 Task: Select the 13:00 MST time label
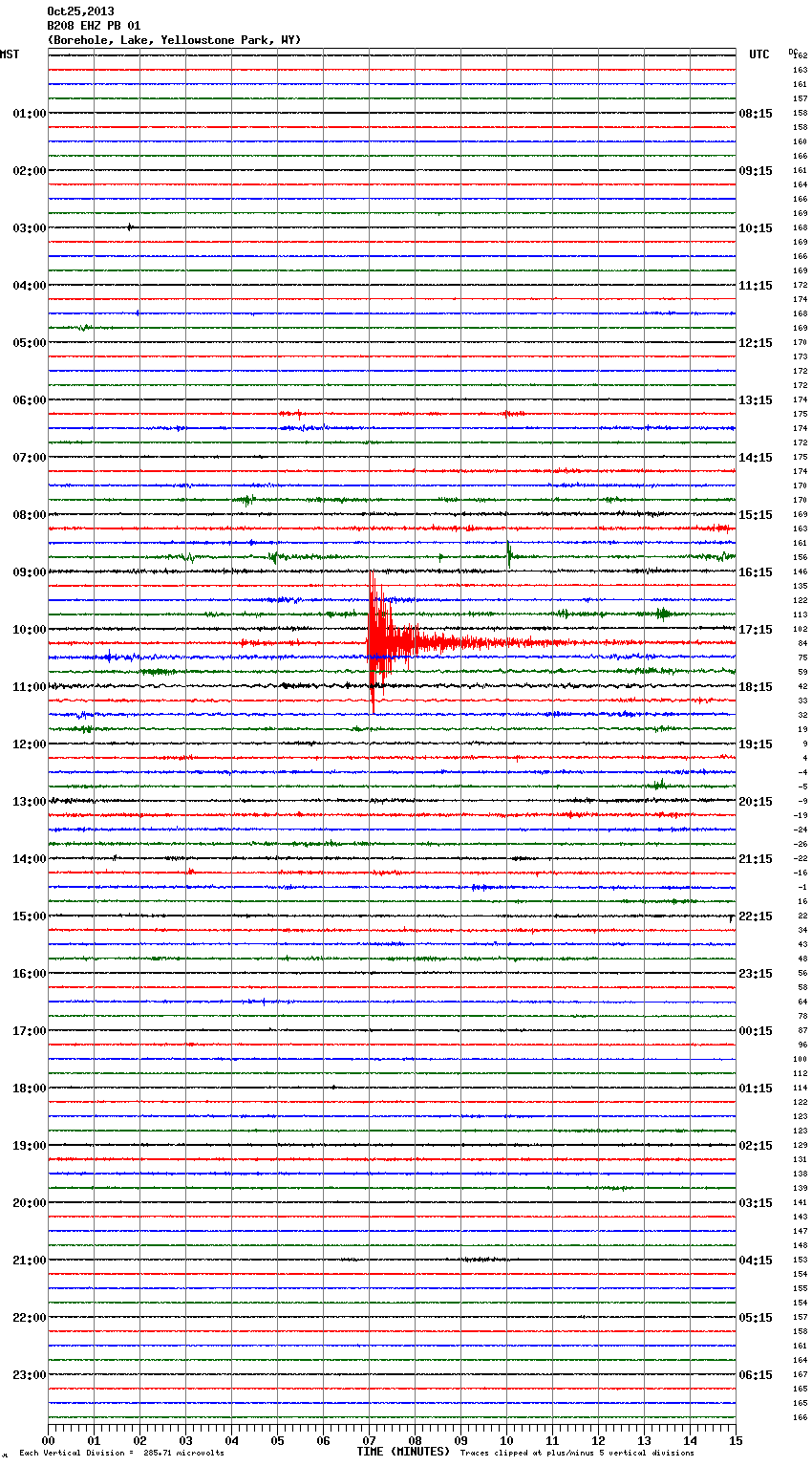(x=30, y=802)
